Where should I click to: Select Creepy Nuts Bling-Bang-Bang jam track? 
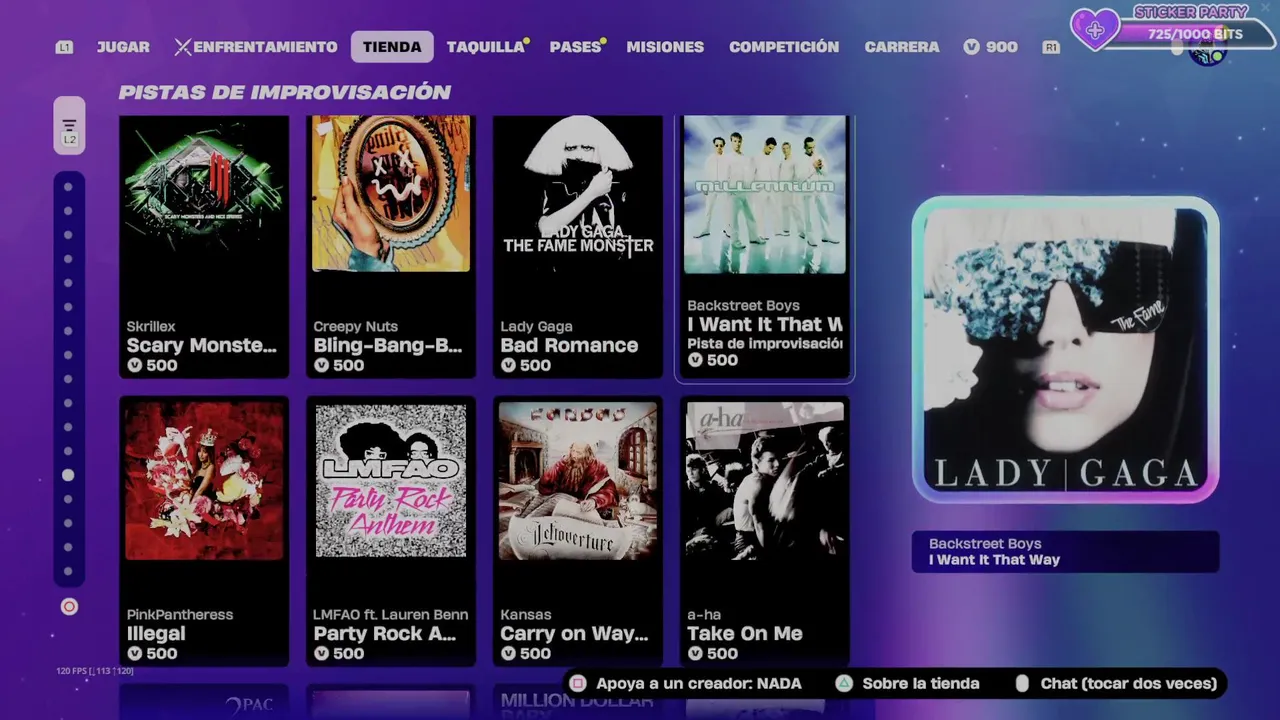391,247
